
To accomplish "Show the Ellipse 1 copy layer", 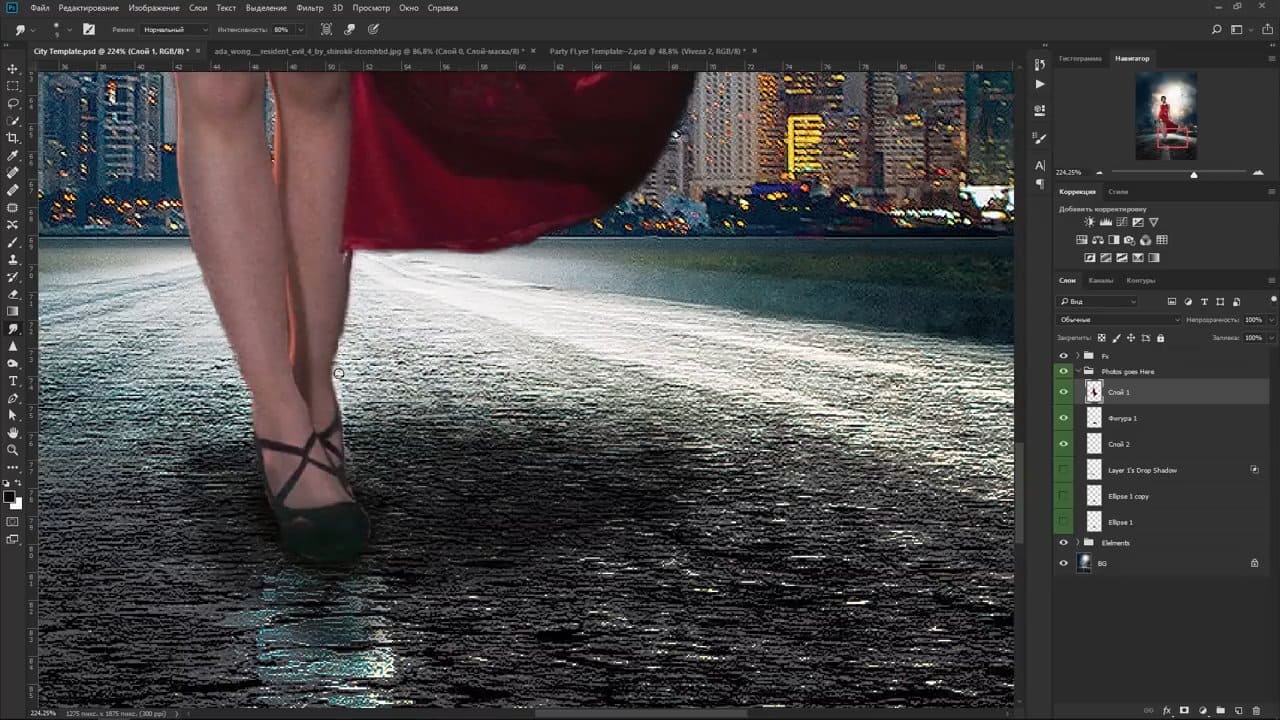I will tap(1064, 496).
